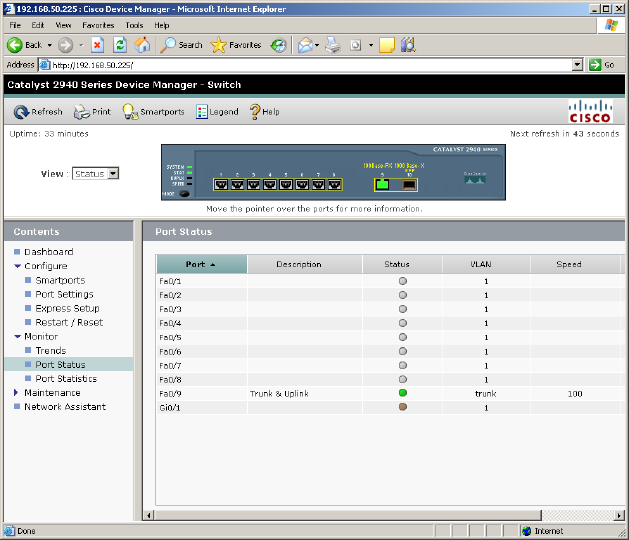Open the IE Search pane
This screenshot has width=629, height=540.
[181, 45]
